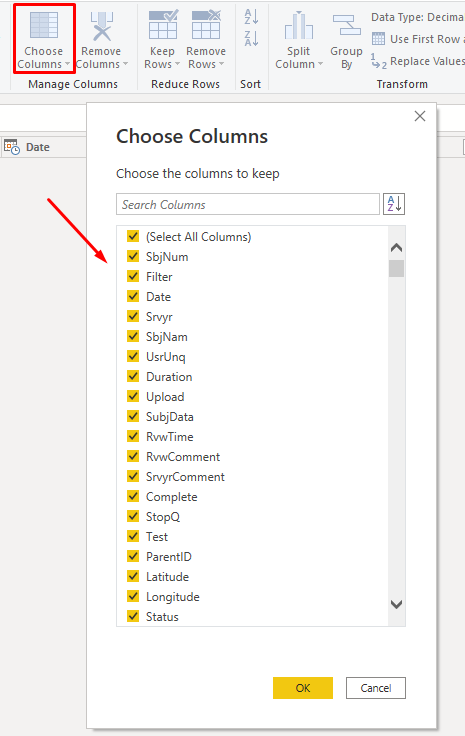Toggle the Latitude column checkbox

point(133,576)
